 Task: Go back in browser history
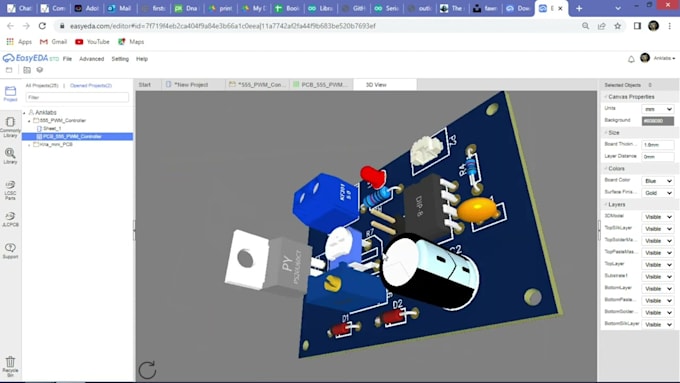pyautogui.click(x=10, y=26)
